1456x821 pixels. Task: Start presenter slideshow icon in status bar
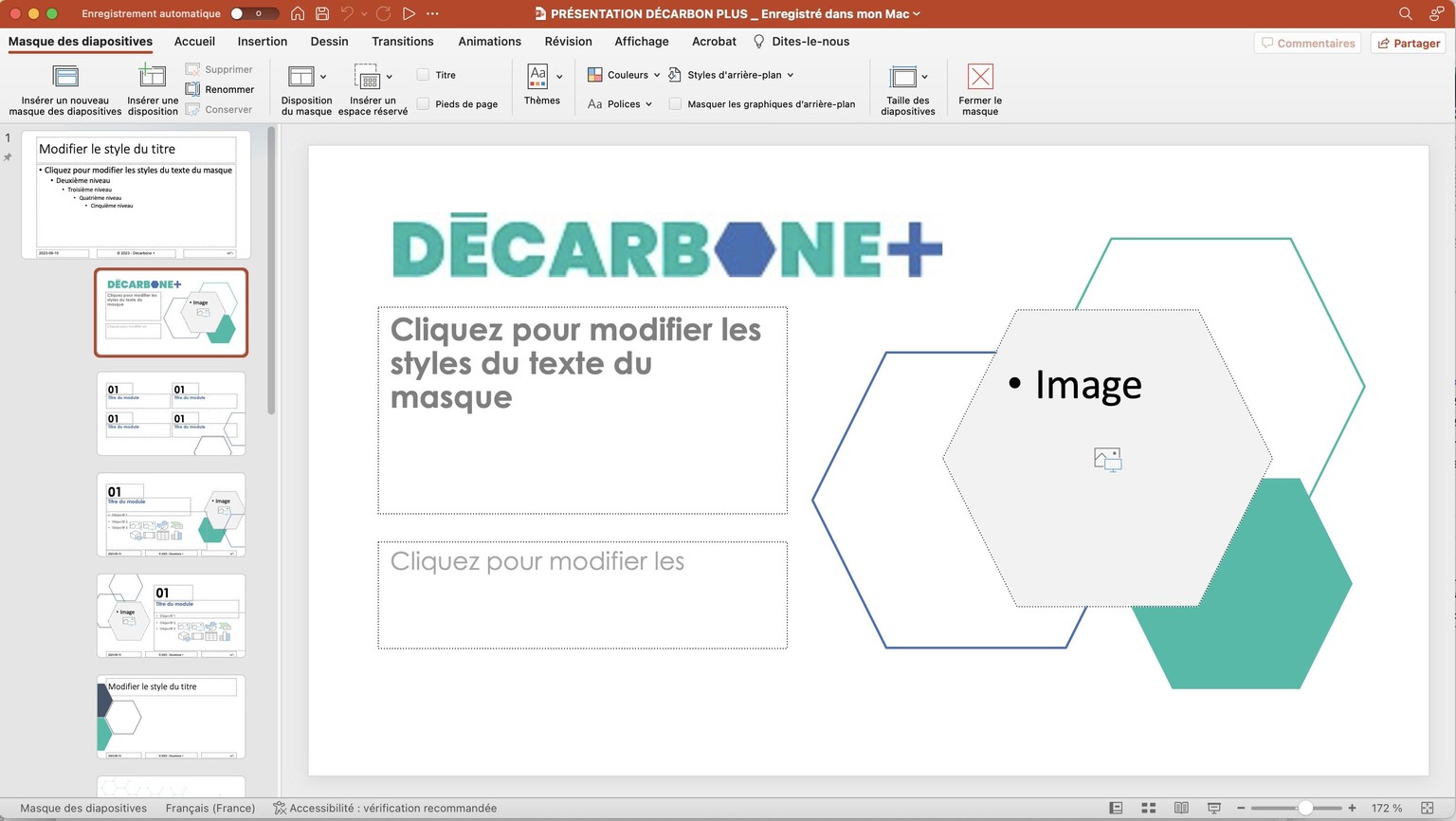click(1213, 808)
